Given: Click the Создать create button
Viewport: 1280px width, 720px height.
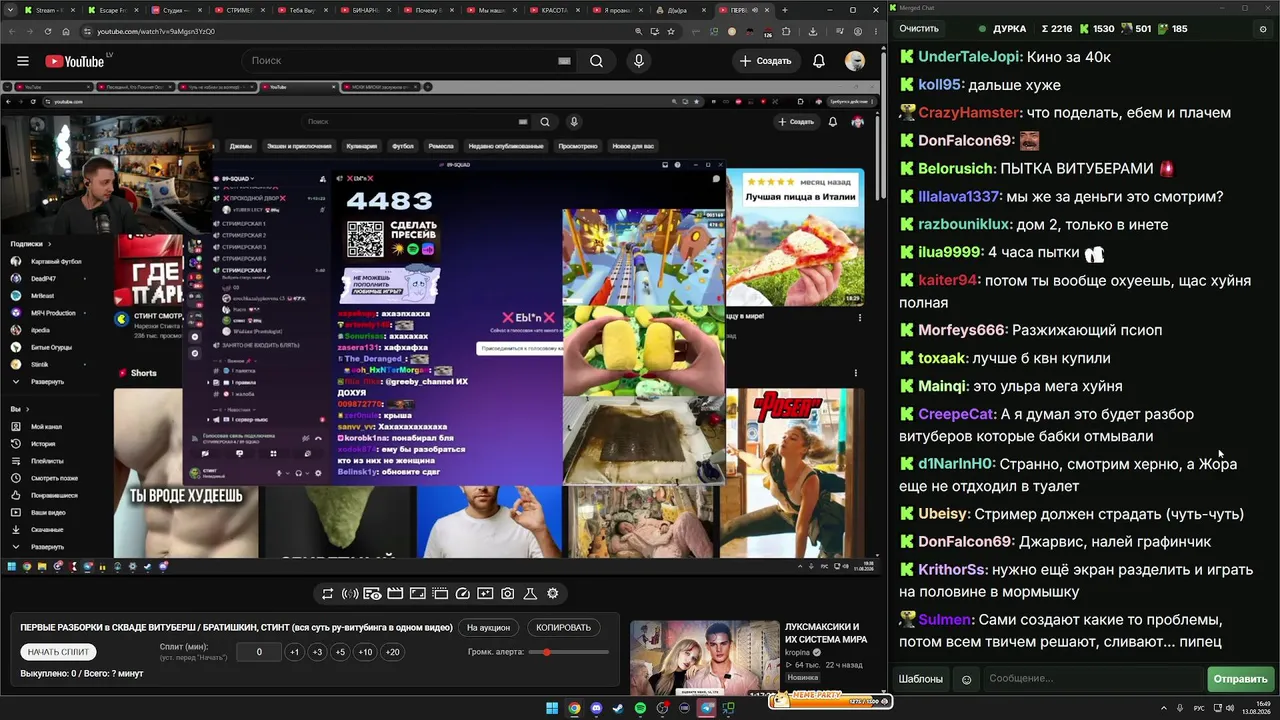Looking at the screenshot, I should coord(766,61).
